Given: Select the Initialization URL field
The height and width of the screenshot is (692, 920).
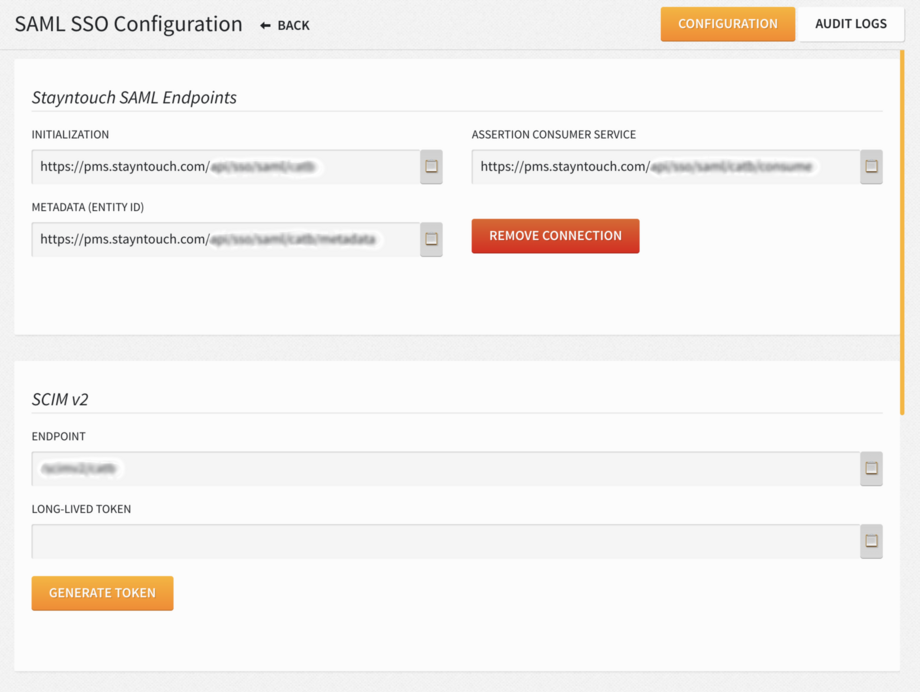Looking at the screenshot, I should click(x=226, y=167).
